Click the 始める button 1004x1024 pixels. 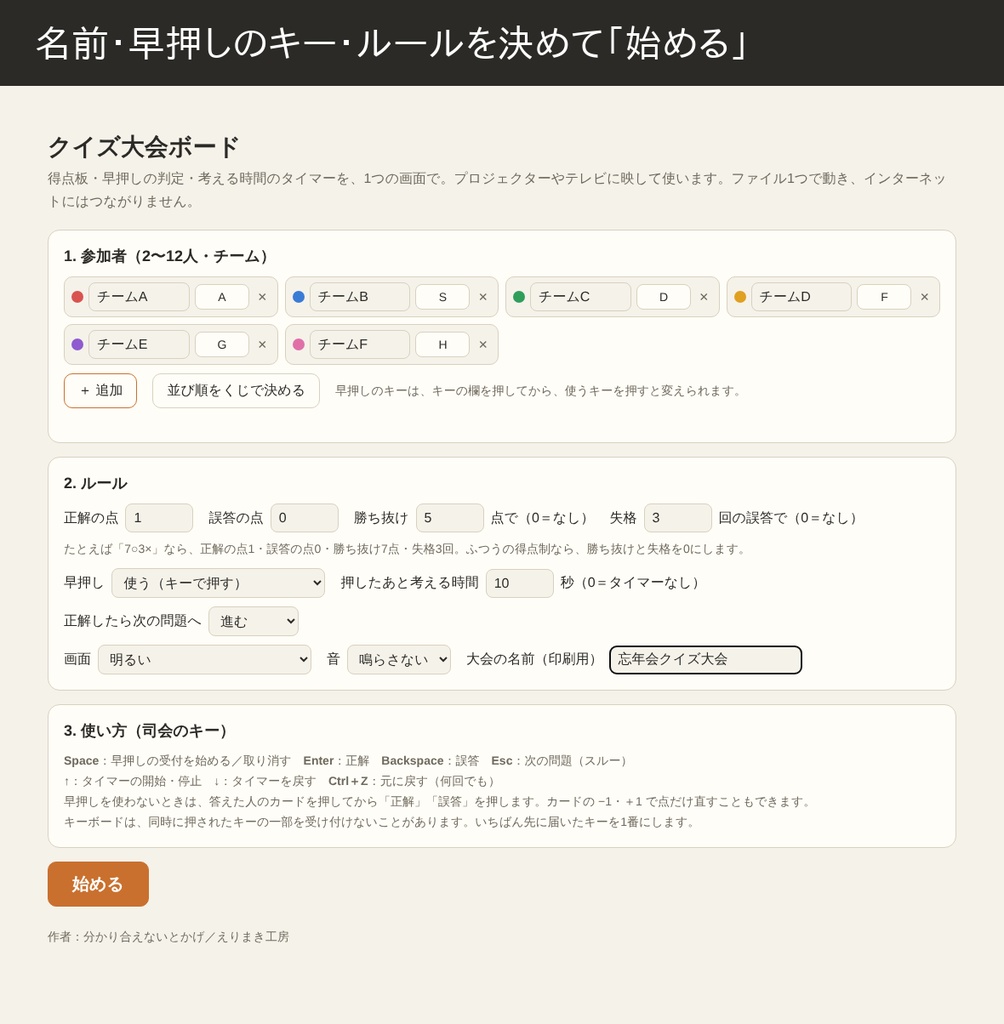click(98, 884)
